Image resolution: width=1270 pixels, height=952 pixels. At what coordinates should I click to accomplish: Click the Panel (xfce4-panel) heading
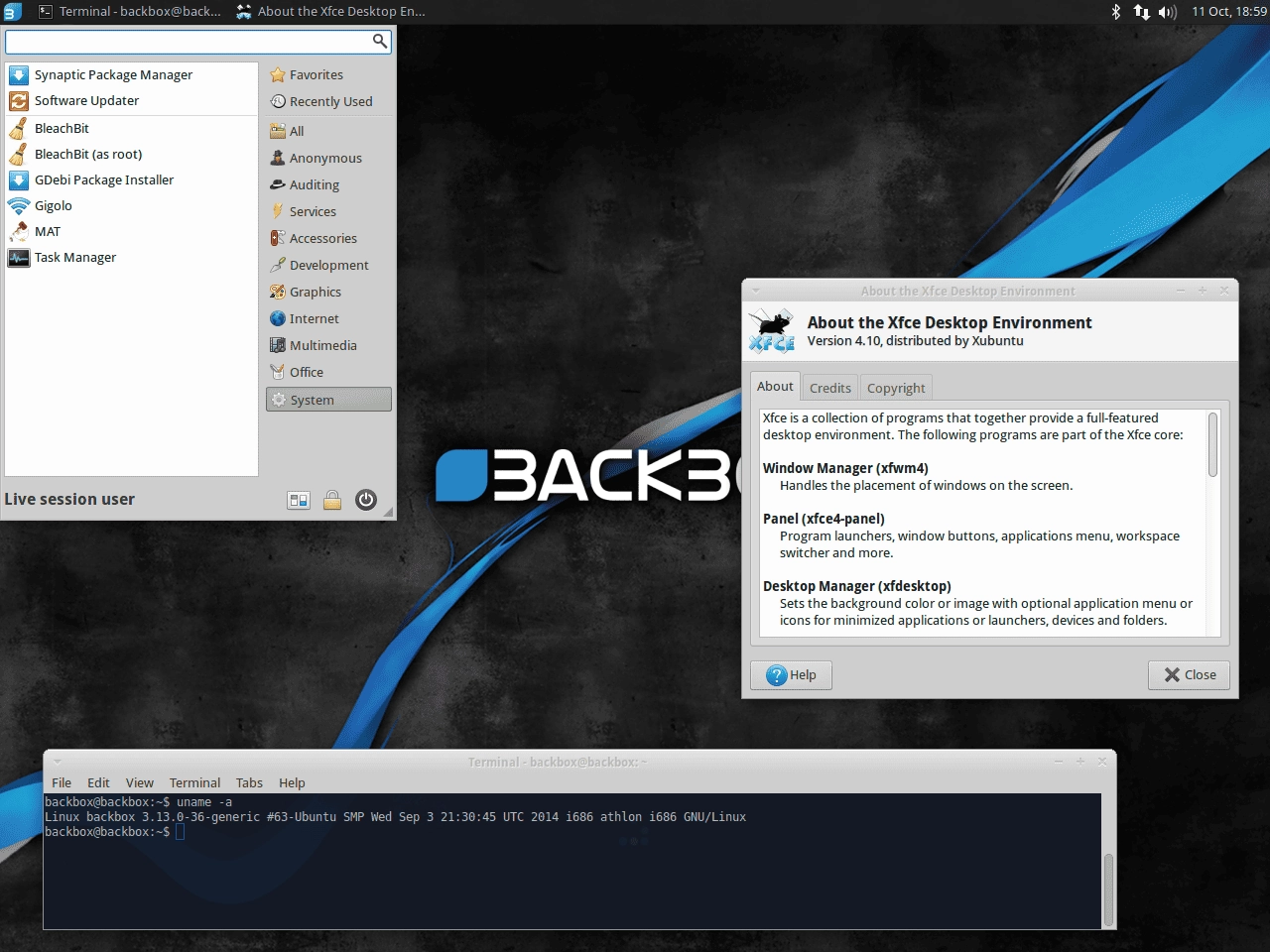(824, 519)
